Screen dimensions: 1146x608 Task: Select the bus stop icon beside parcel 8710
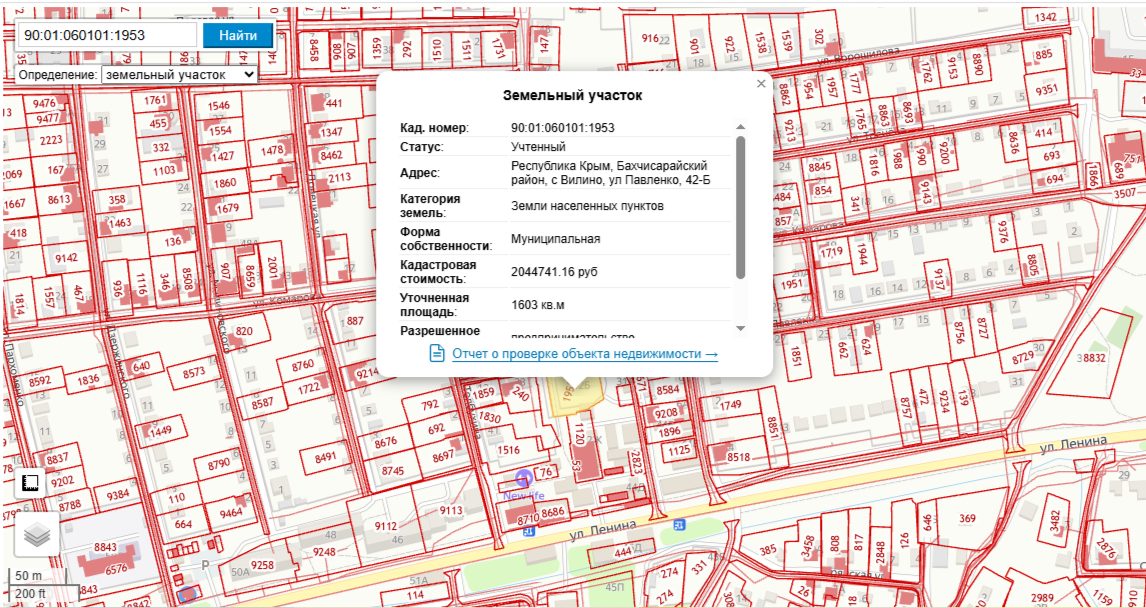click(x=527, y=533)
